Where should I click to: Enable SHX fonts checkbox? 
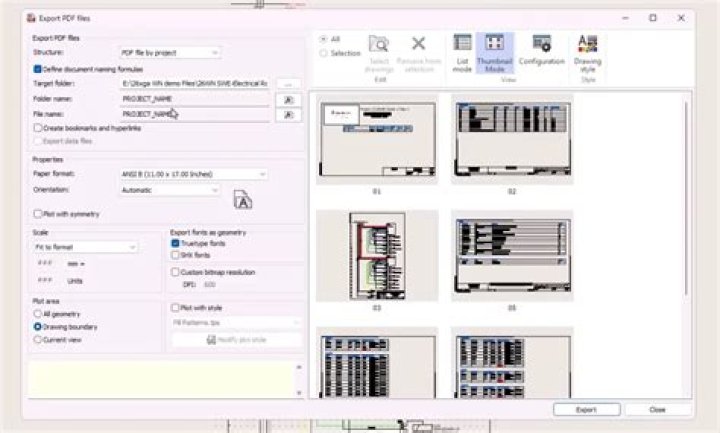pyautogui.click(x=175, y=255)
